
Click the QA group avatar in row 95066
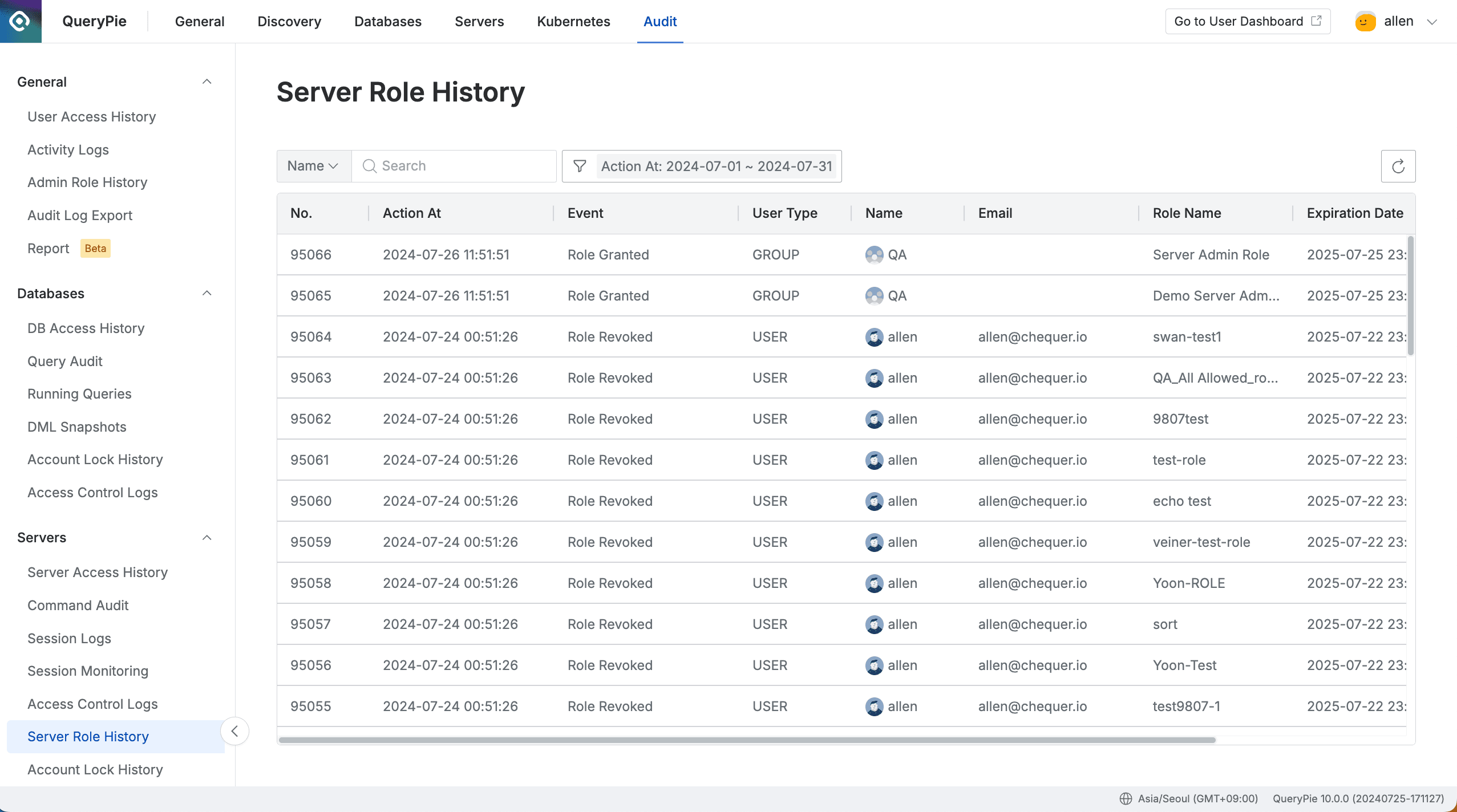(875, 255)
